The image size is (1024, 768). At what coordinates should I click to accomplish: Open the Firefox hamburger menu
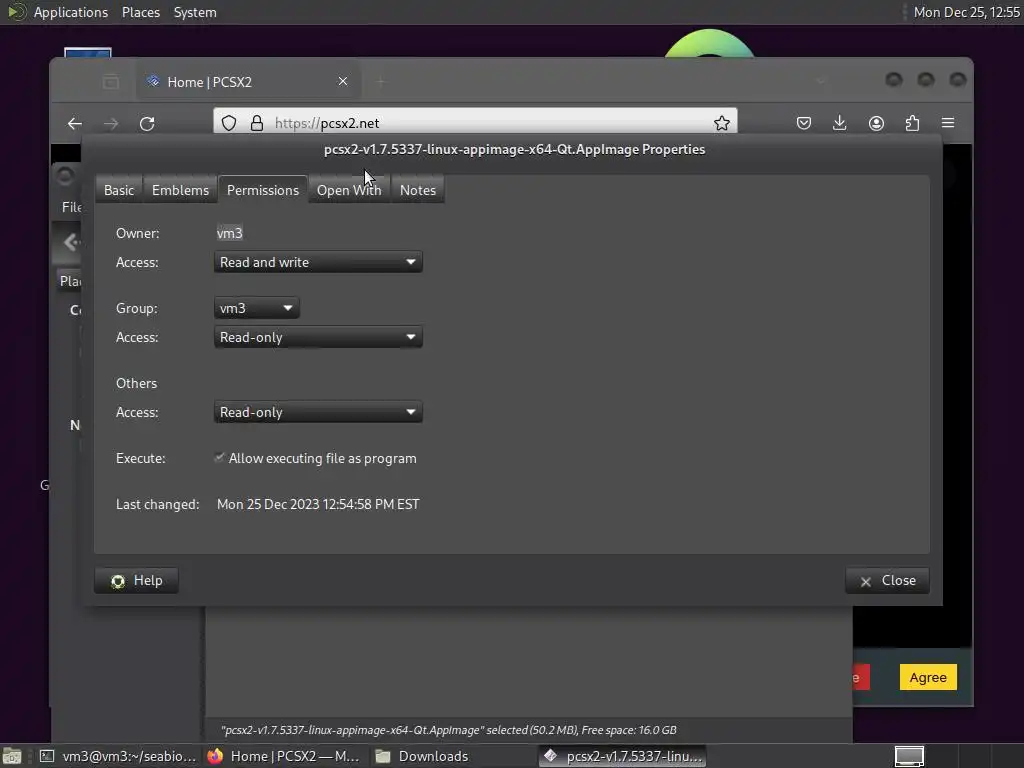point(948,123)
